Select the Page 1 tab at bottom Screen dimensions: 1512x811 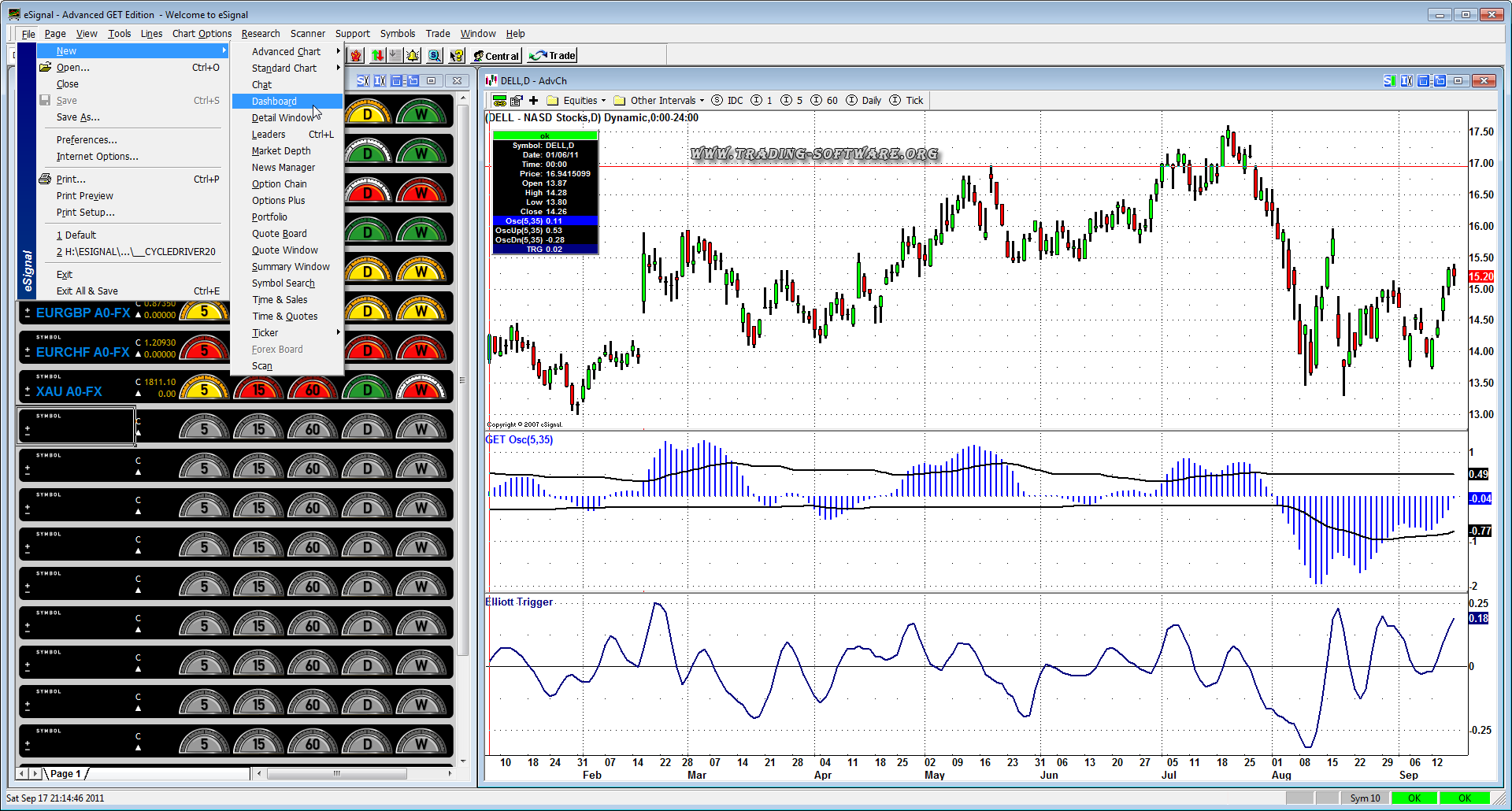tap(66, 774)
